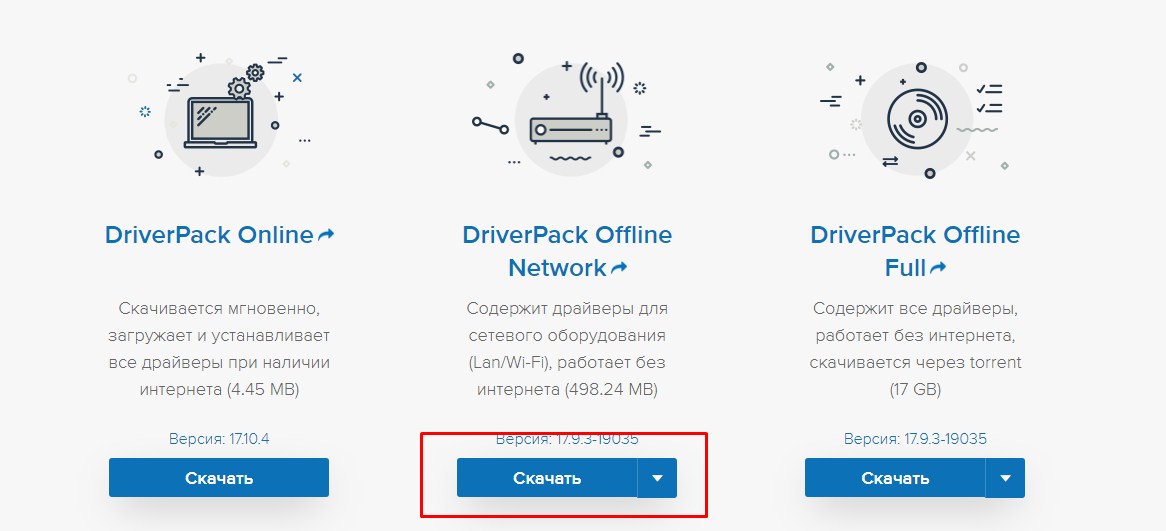The height and width of the screenshot is (531, 1166).
Task: Click the disc illustration for Offline Full
Action: click(918, 119)
